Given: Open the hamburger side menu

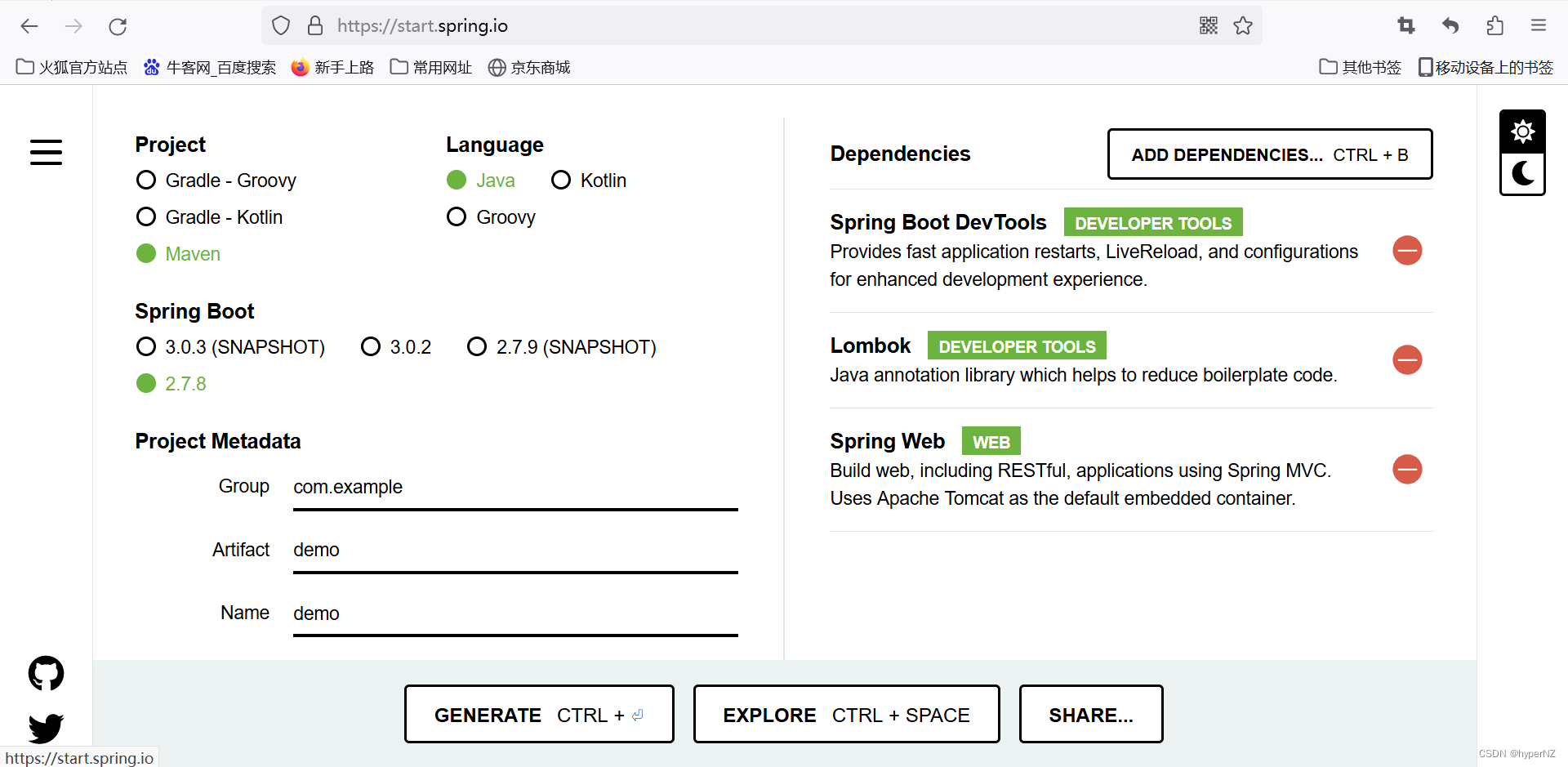Looking at the screenshot, I should pyautogui.click(x=46, y=152).
